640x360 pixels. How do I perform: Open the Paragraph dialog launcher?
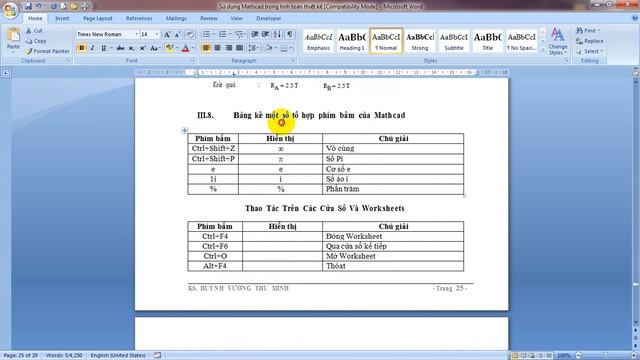tap(293, 60)
